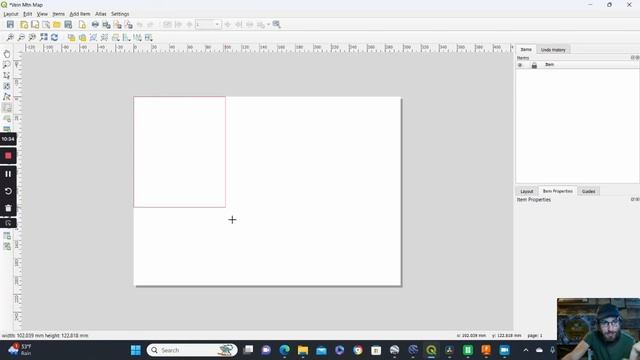The width and height of the screenshot is (640, 360).
Task: Select the Zoom magnifier tool in the toolbox
Action: pyautogui.click(x=7, y=64)
